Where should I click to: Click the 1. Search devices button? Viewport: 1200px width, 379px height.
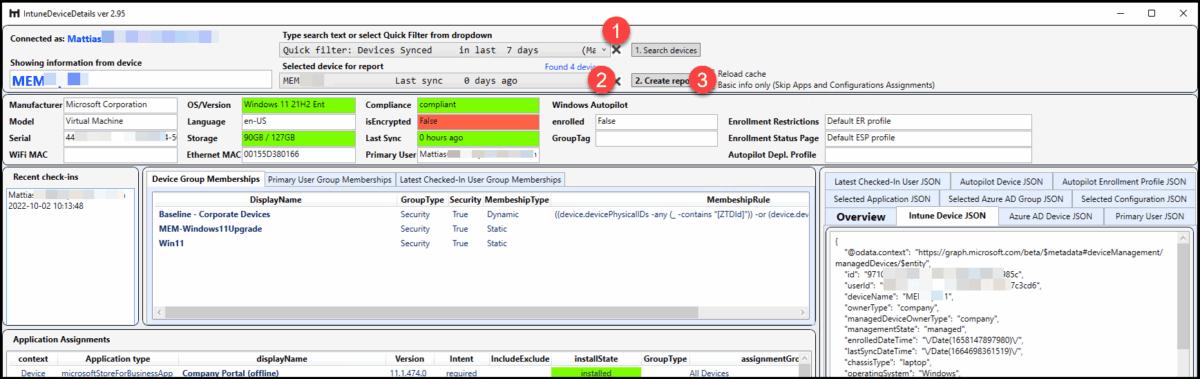pyautogui.click(x=666, y=50)
